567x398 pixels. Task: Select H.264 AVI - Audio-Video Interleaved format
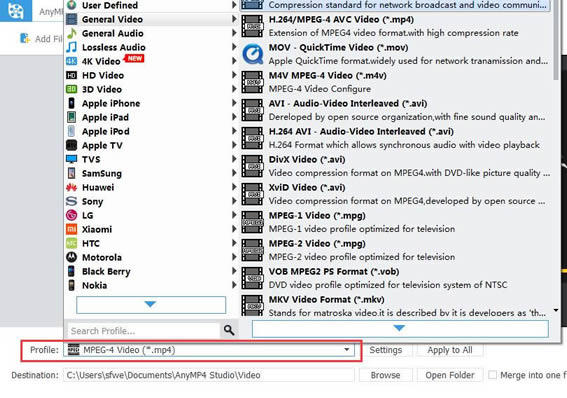pyautogui.click(x=396, y=138)
